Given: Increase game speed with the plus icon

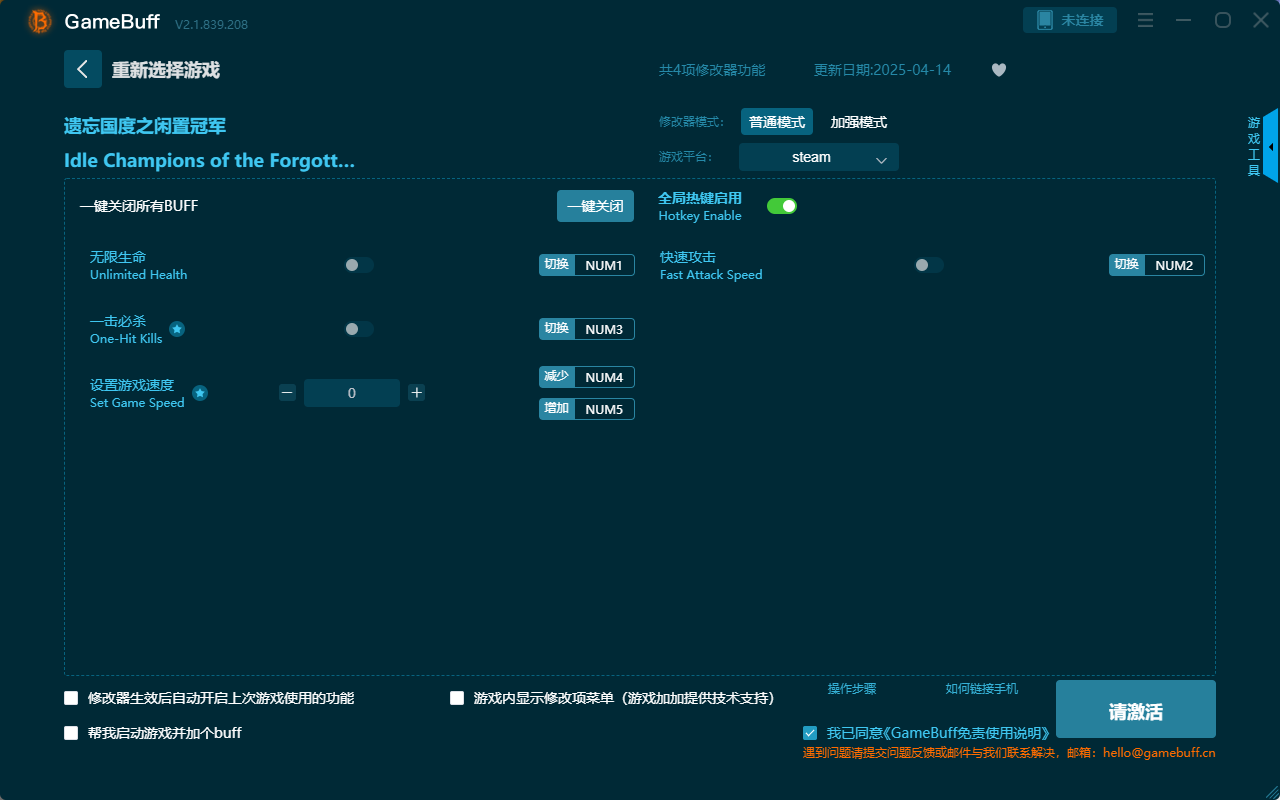Looking at the screenshot, I should (416, 392).
